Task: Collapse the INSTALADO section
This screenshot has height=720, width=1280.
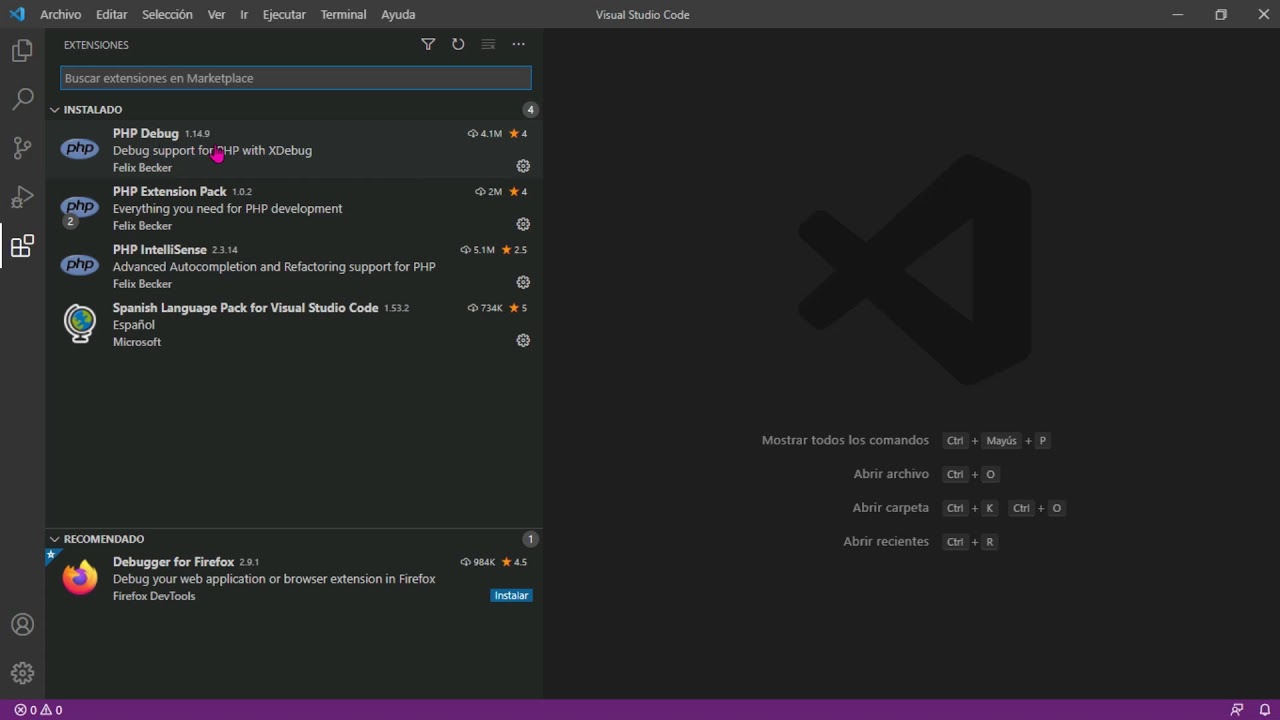Action: (x=93, y=110)
